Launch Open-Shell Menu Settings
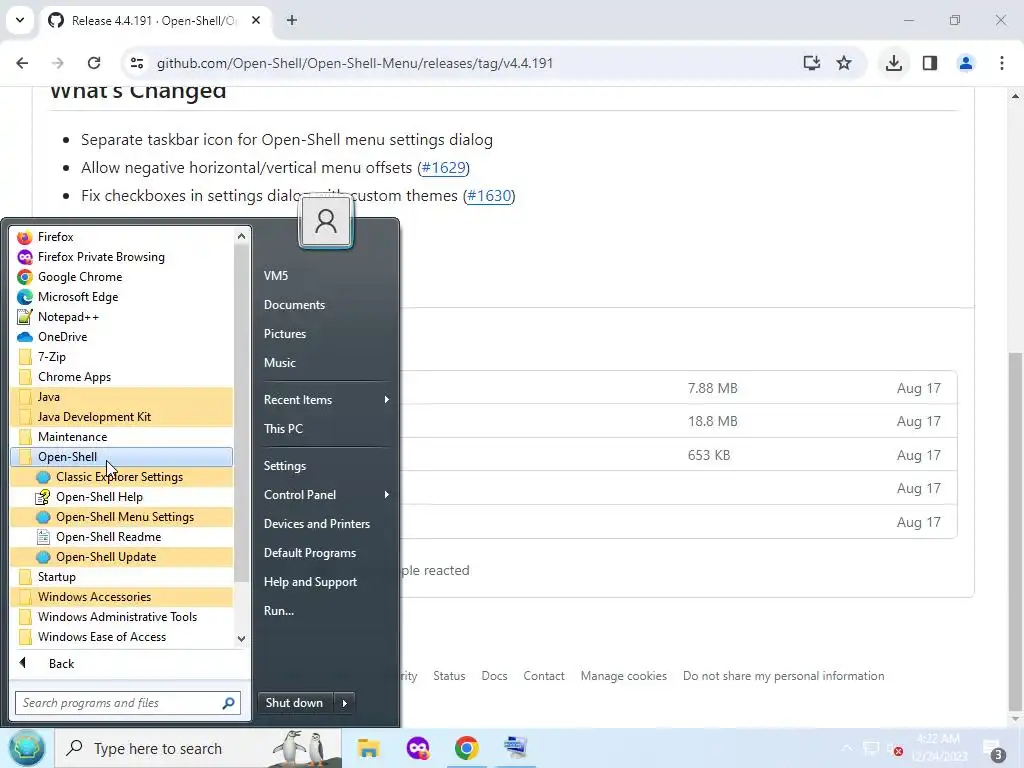Viewport: 1024px width, 768px height. (x=121, y=517)
